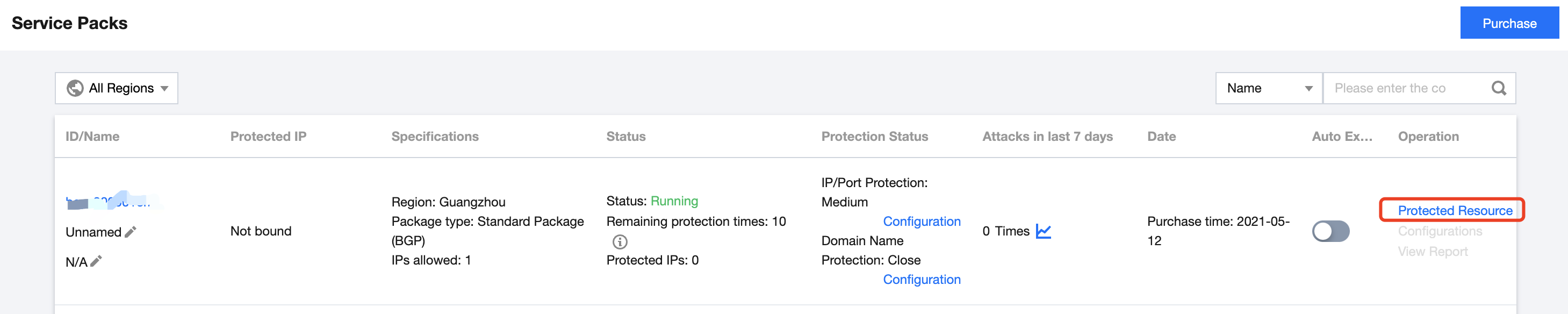Click the globe icon in All Regions
Viewport: 1568px width, 314px height.
tap(75, 88)
